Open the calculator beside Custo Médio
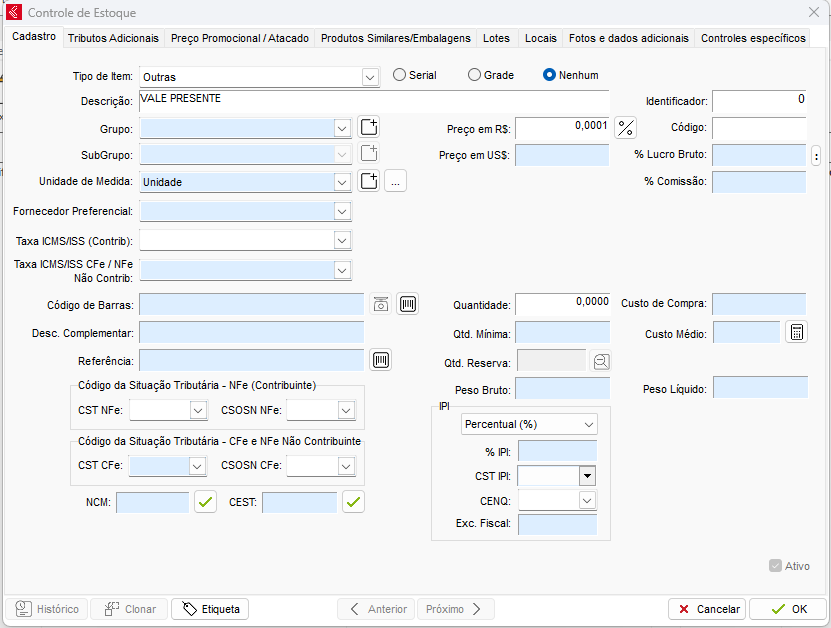The image size is (831, 628). [796, 333]
